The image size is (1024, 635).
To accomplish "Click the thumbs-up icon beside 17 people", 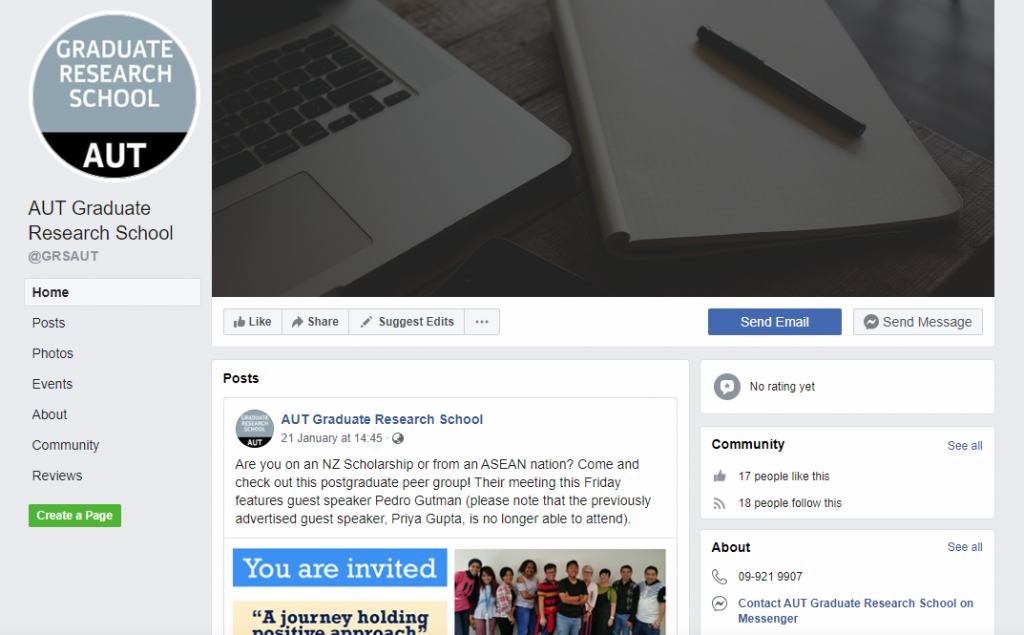I will click(x=720, y=476).
